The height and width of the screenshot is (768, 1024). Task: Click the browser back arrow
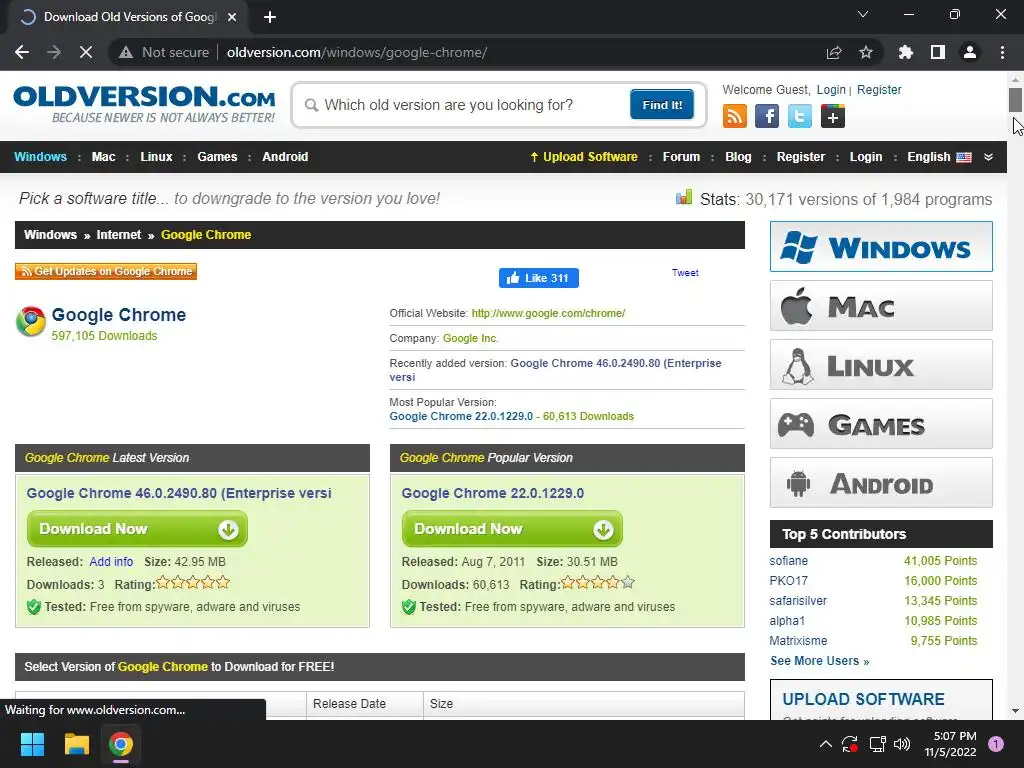[22, 52]
